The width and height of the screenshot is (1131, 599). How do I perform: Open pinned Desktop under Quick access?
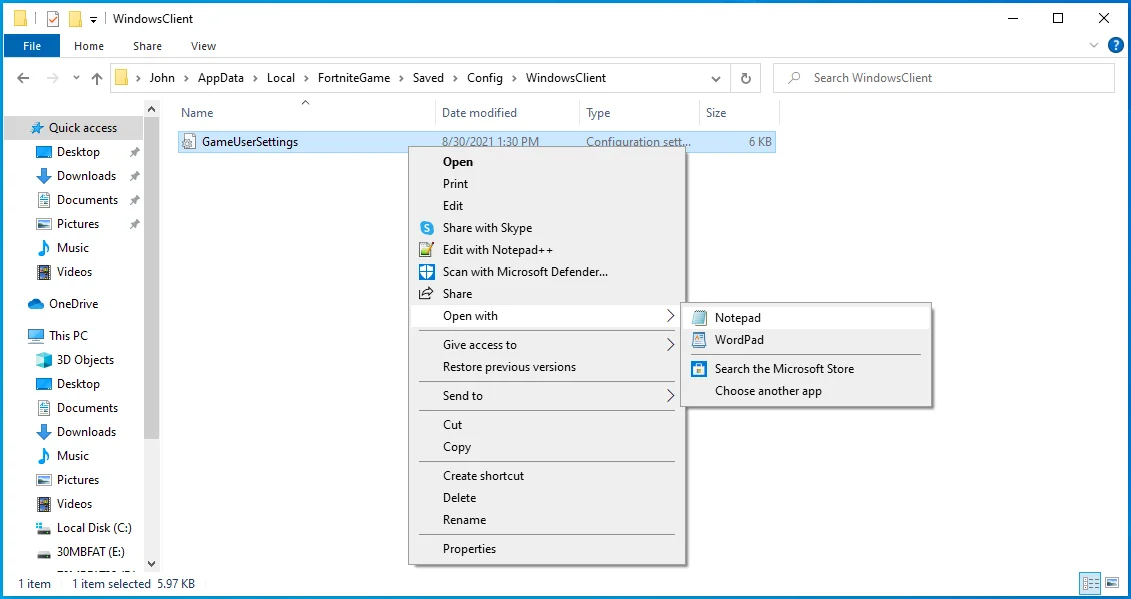79,152
